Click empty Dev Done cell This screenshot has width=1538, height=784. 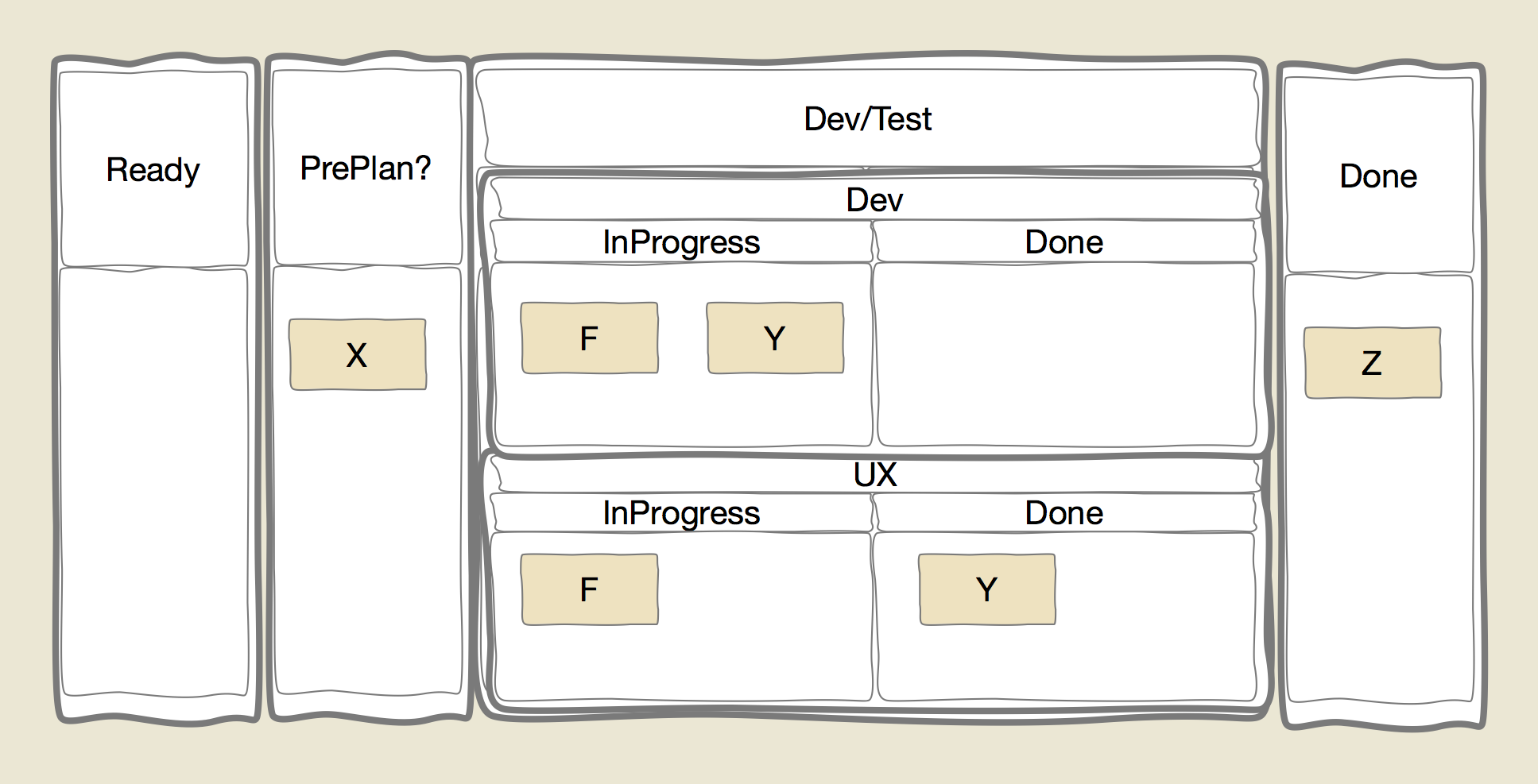[1064, 355]
